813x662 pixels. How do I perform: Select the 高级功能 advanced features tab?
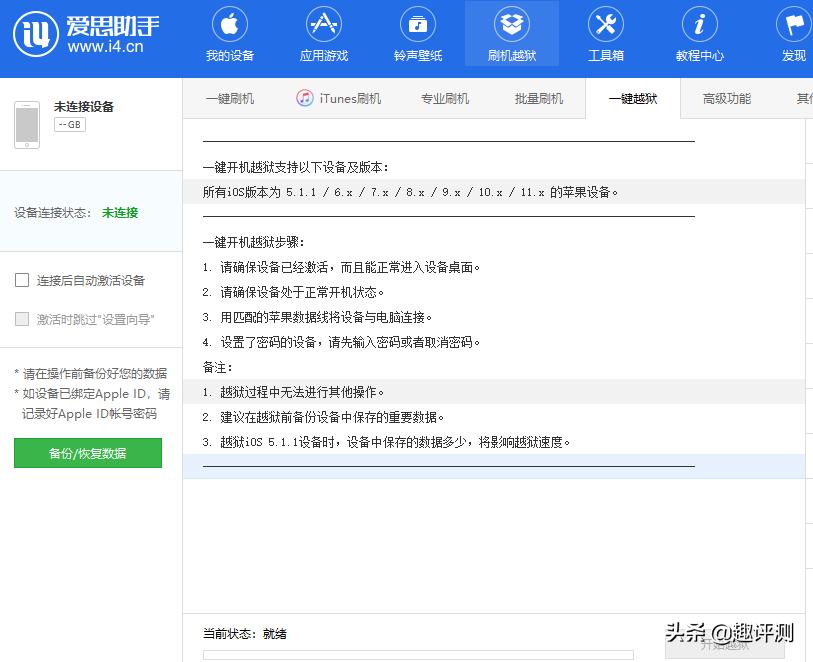click(x=727, y=98)
